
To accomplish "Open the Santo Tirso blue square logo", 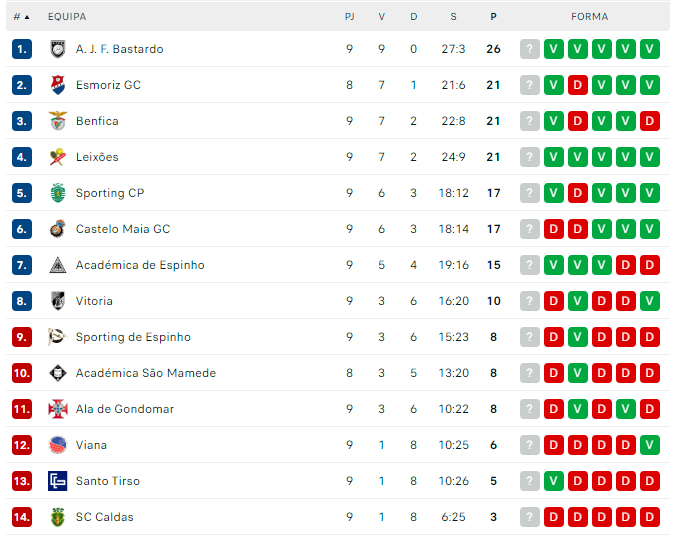I will click(58, 481).
